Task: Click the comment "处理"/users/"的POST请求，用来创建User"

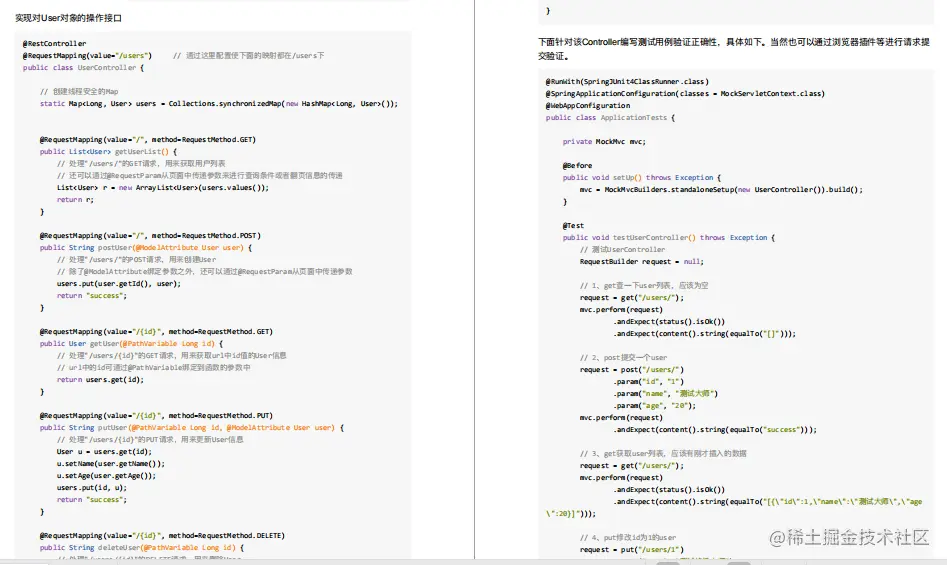Action: [136, 260]
